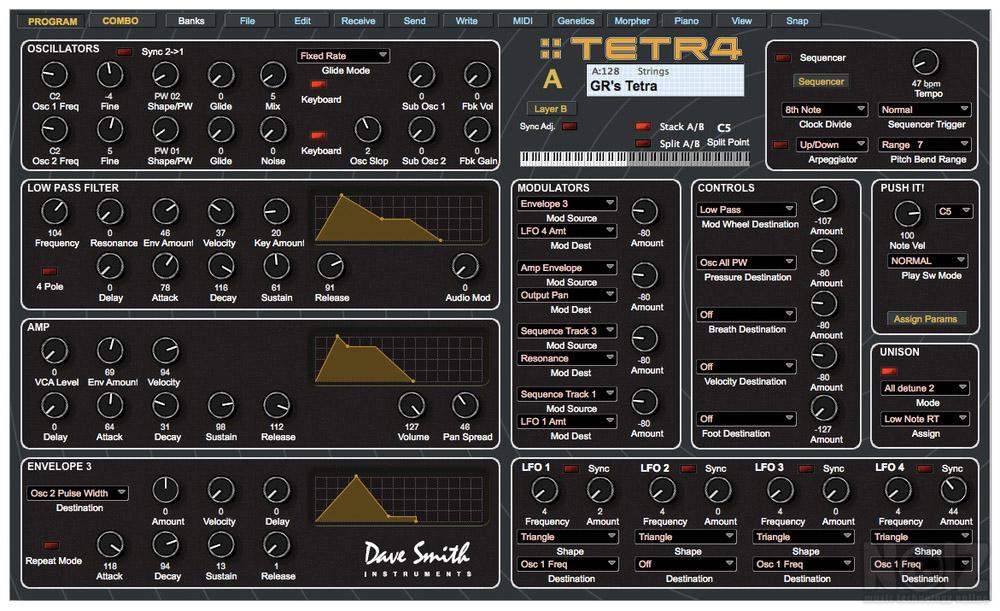Expand the Unison Mode All detune 2 dropdown
This screenshot has height=611, width=1000.
(x=925, y=388)
